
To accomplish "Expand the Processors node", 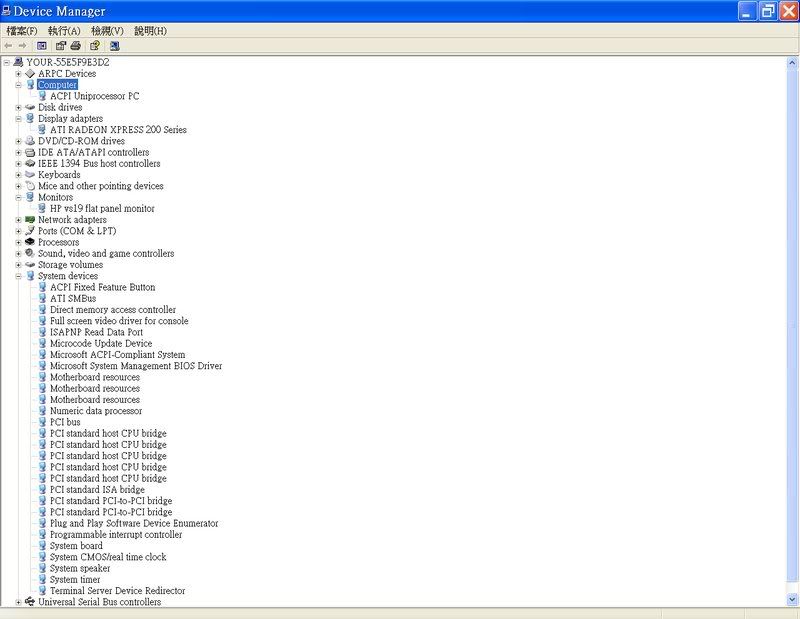I will click(18, 242).
